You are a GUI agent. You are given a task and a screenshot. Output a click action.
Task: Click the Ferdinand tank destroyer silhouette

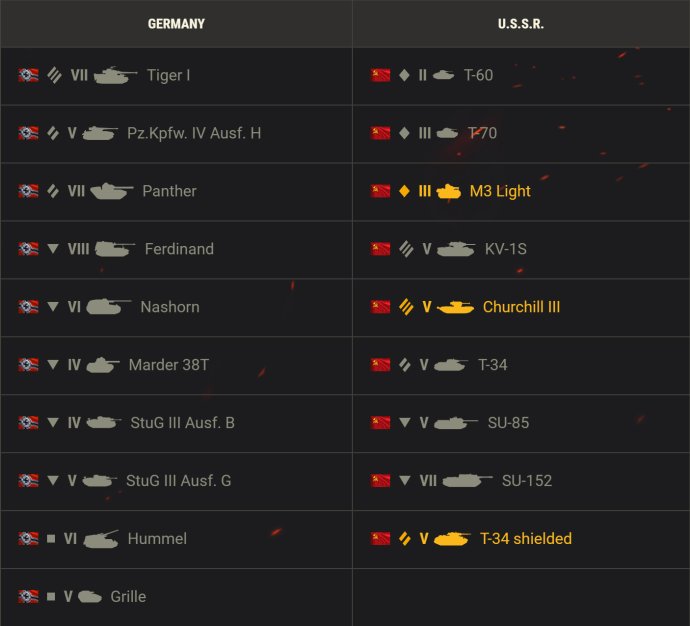click(114, 249)
